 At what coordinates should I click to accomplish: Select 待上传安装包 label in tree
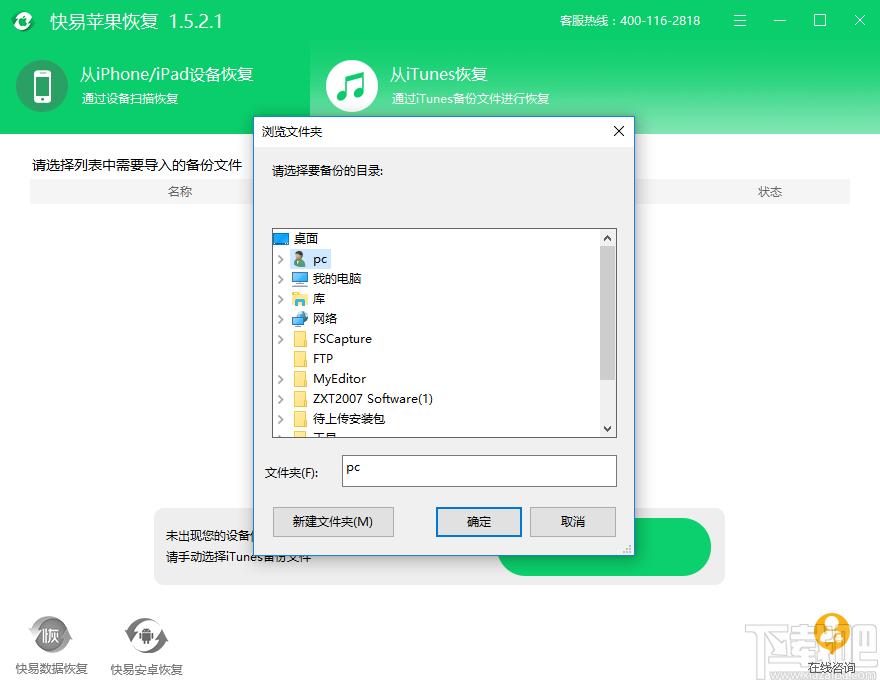pos(349,419)
